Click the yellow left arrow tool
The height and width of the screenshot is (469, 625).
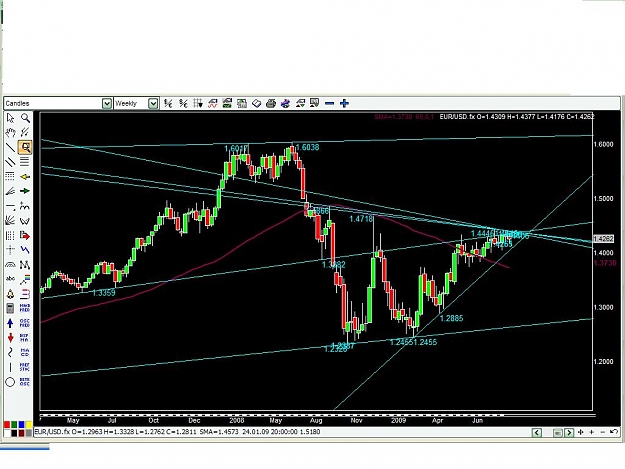[x=25, y=177]
